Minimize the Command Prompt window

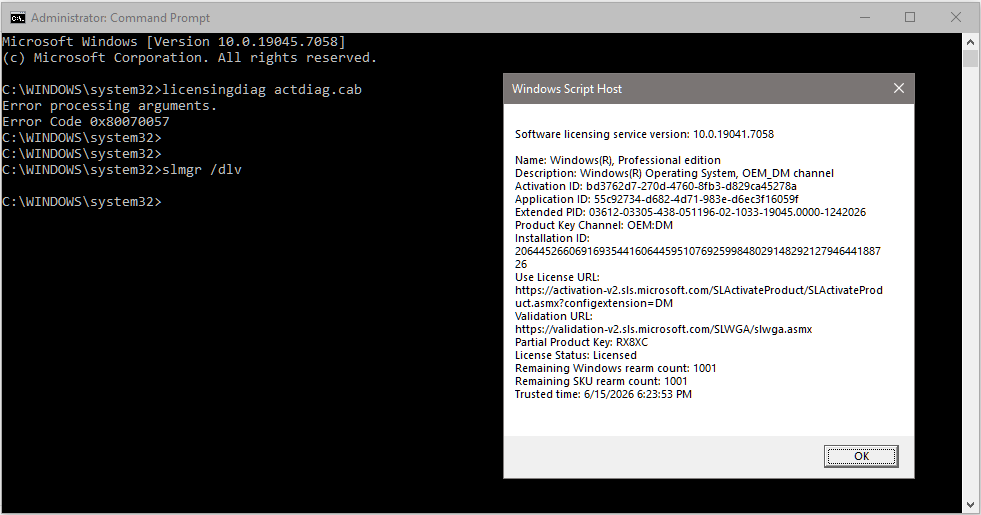coord(865,18)
